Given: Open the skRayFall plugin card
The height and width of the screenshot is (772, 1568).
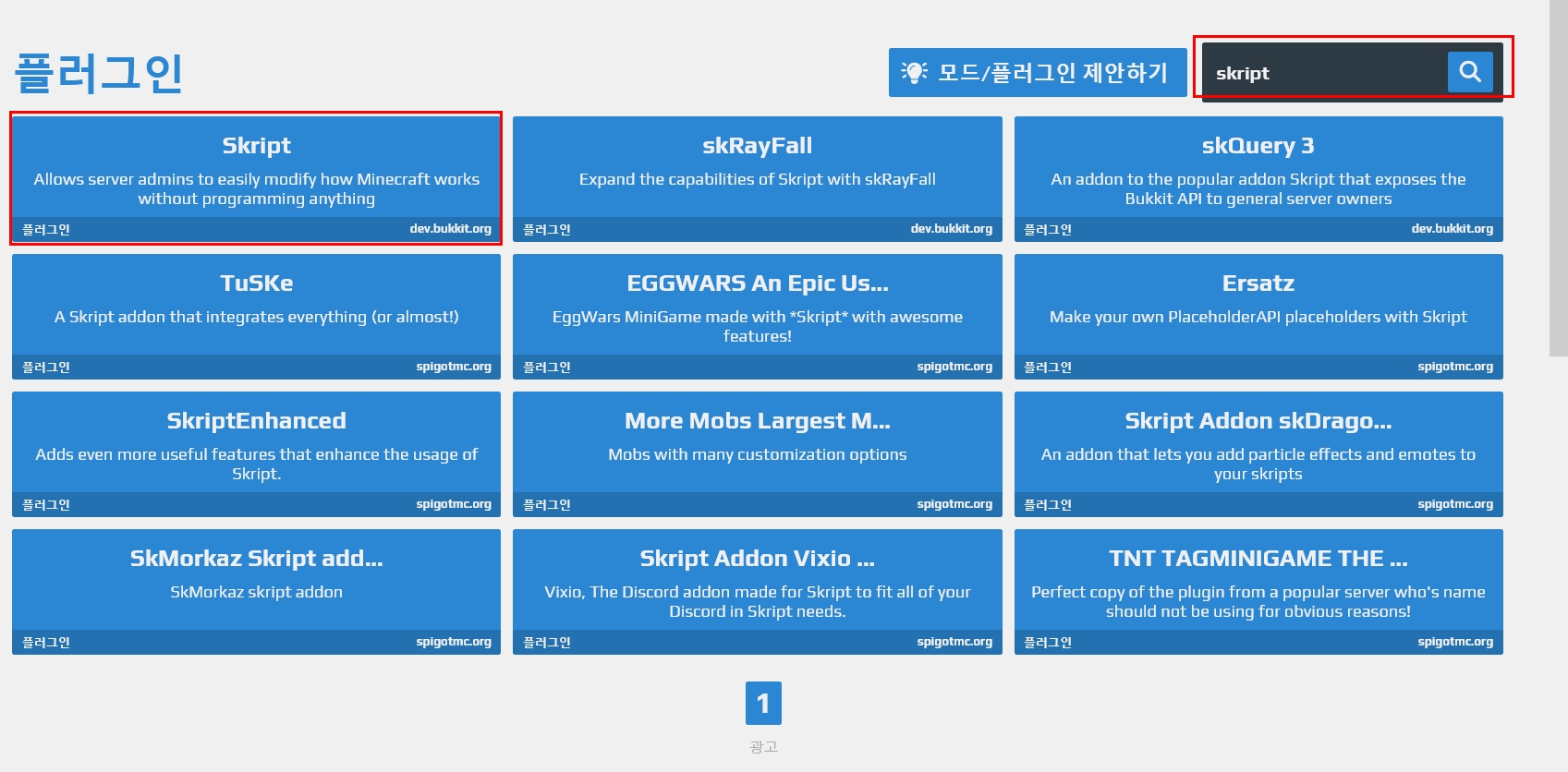Looking at the screenshot, I should [x=758, y=178].
